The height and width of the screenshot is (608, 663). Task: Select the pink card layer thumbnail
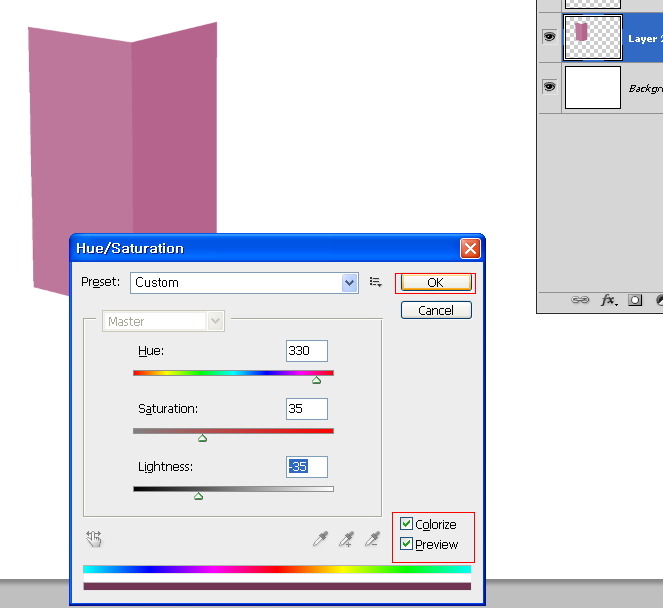pos(593,37)
